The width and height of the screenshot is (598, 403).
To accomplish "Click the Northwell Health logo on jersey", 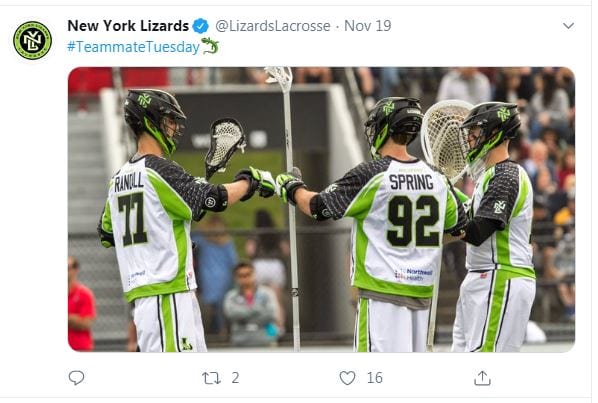I will (x=413, y=275).
